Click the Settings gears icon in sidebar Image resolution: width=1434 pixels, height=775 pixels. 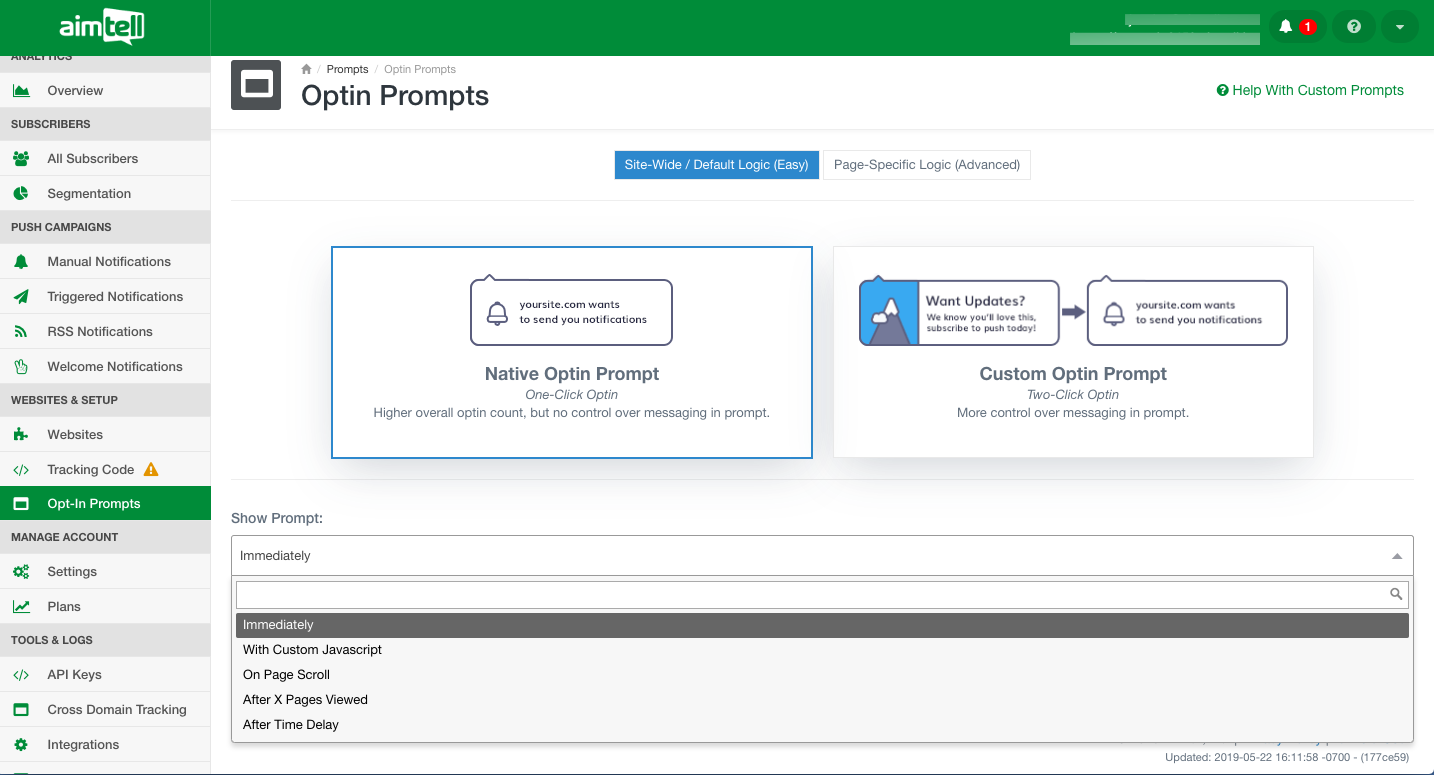click(21, 571)
